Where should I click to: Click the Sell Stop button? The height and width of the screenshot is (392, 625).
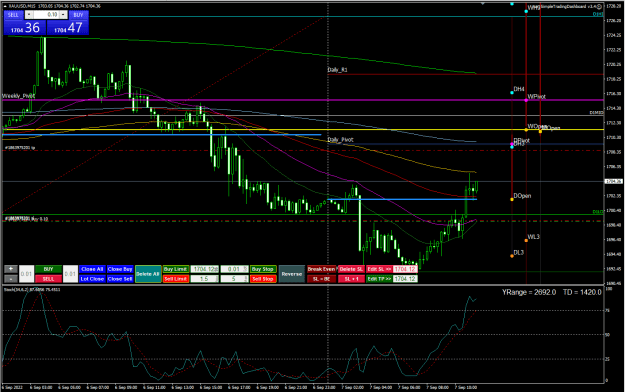[263, 279]
